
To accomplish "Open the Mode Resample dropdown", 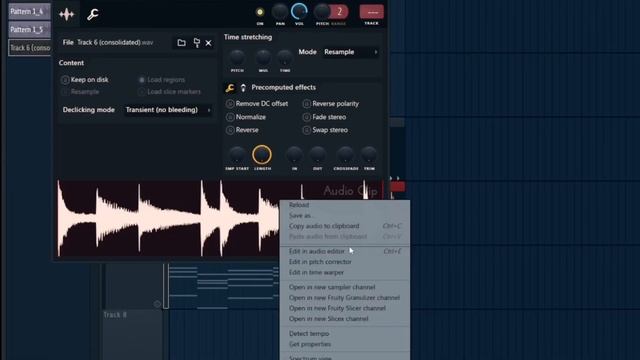I will point(350,52).
